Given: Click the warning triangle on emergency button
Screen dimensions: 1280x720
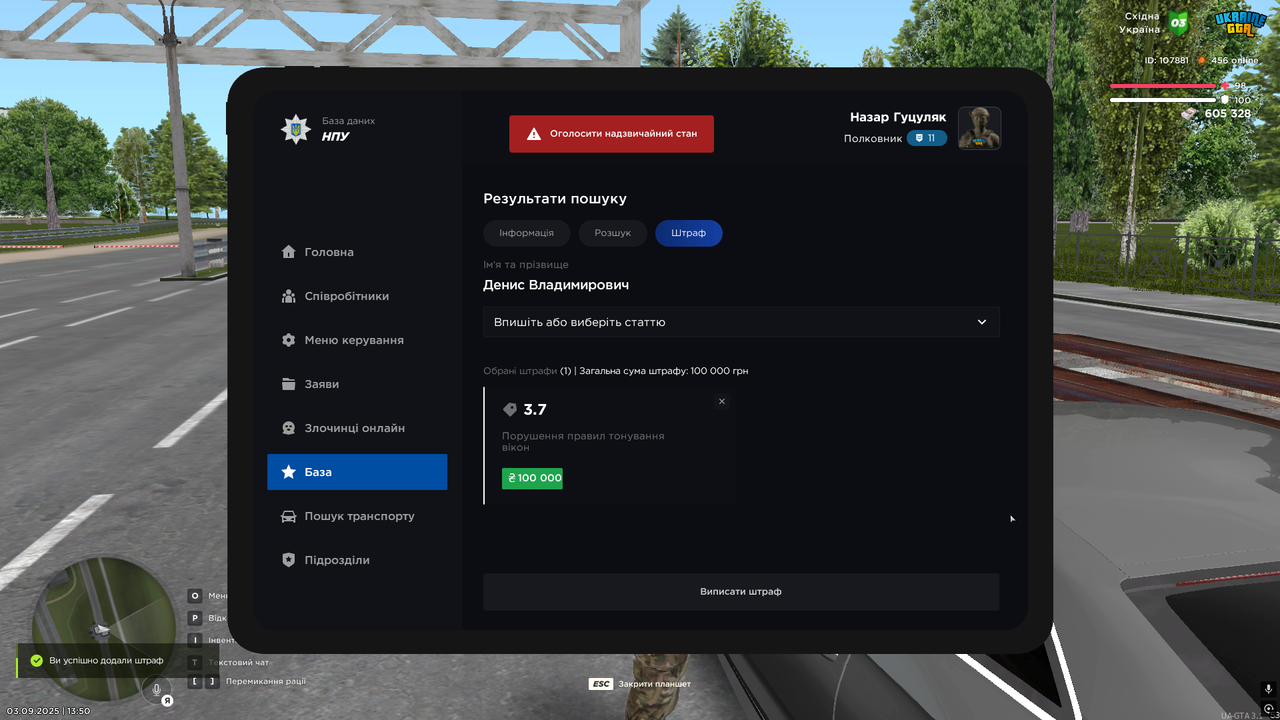Looking at the screenshot, I should (x=534, y=133).
